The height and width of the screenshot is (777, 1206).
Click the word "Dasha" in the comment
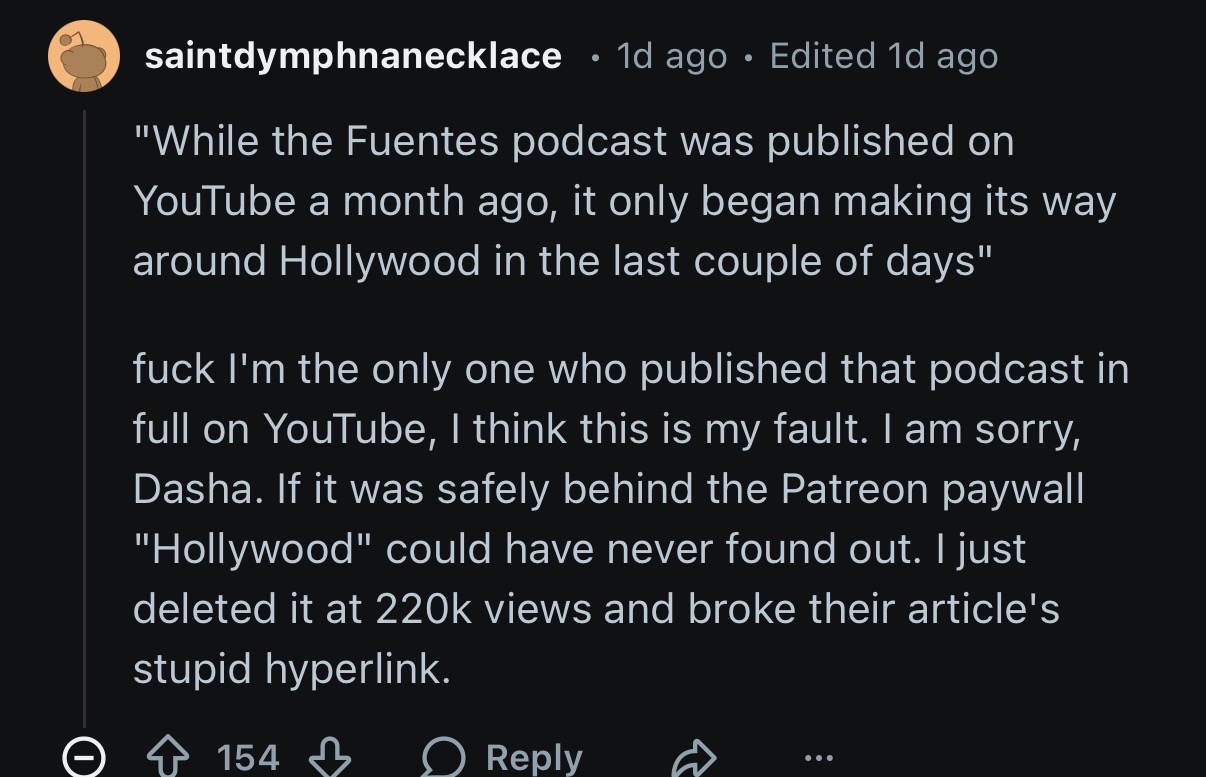click(x=190, y=489)
